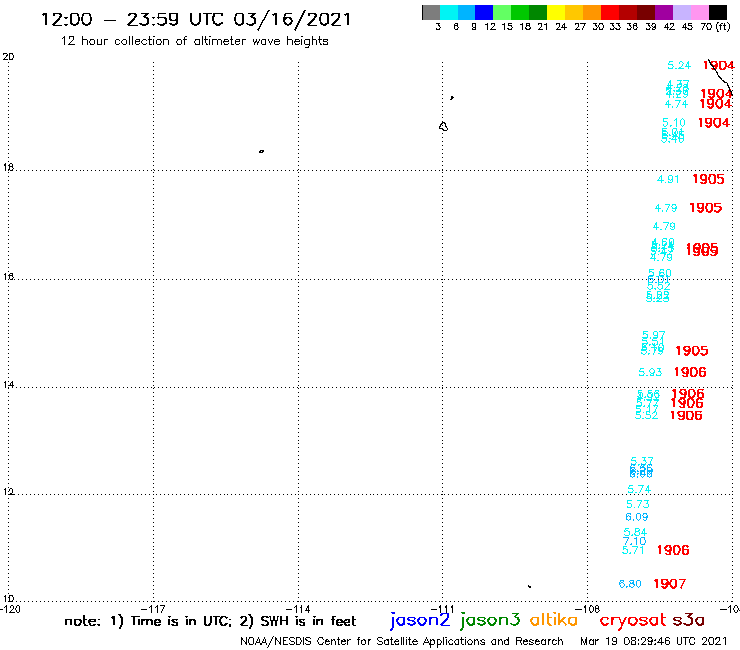This screenshot has height=650, width=740.
Task: Click the s3a satellite label
Action: 688,620
